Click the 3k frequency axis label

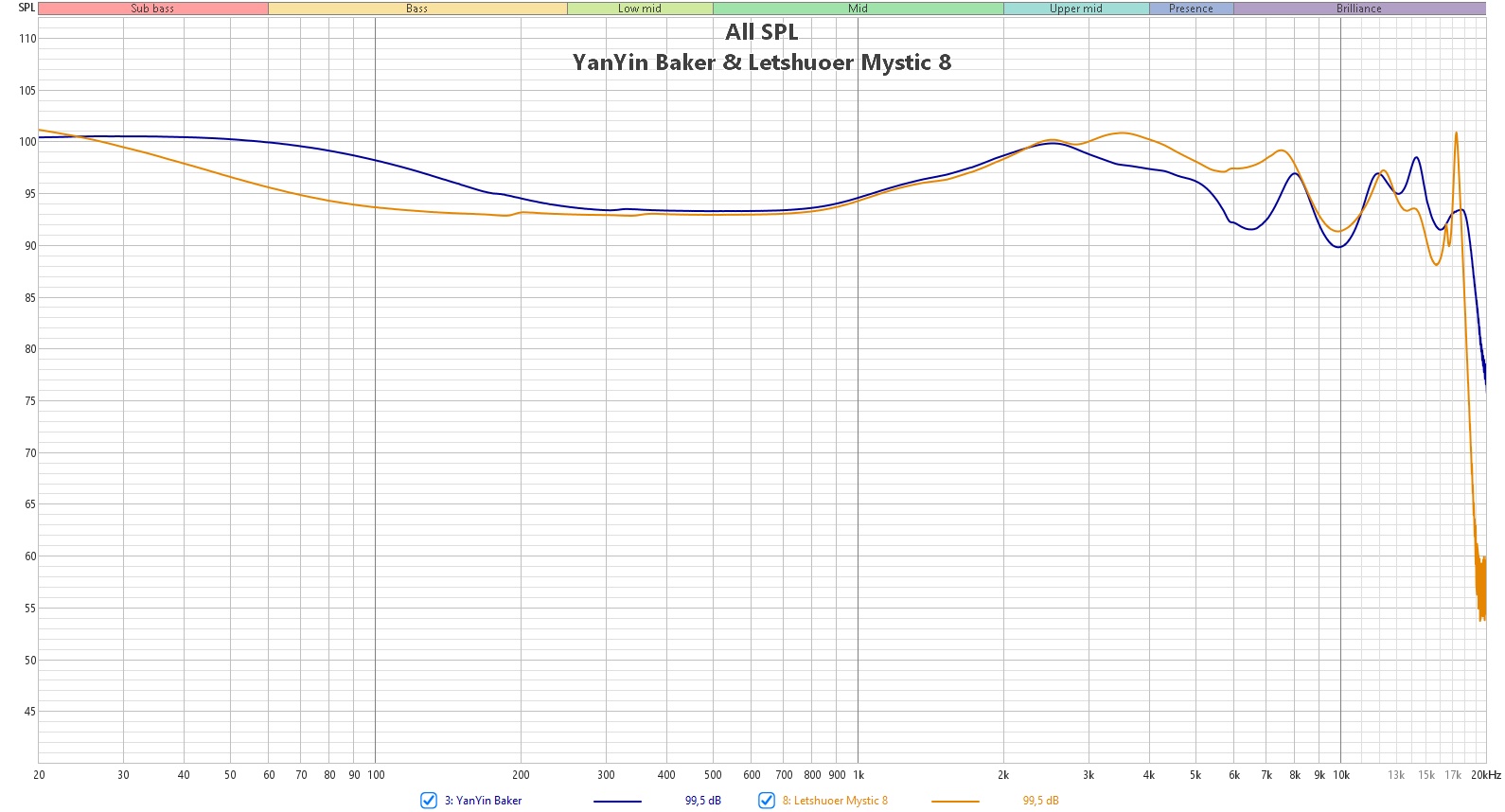click(1089, 775)
